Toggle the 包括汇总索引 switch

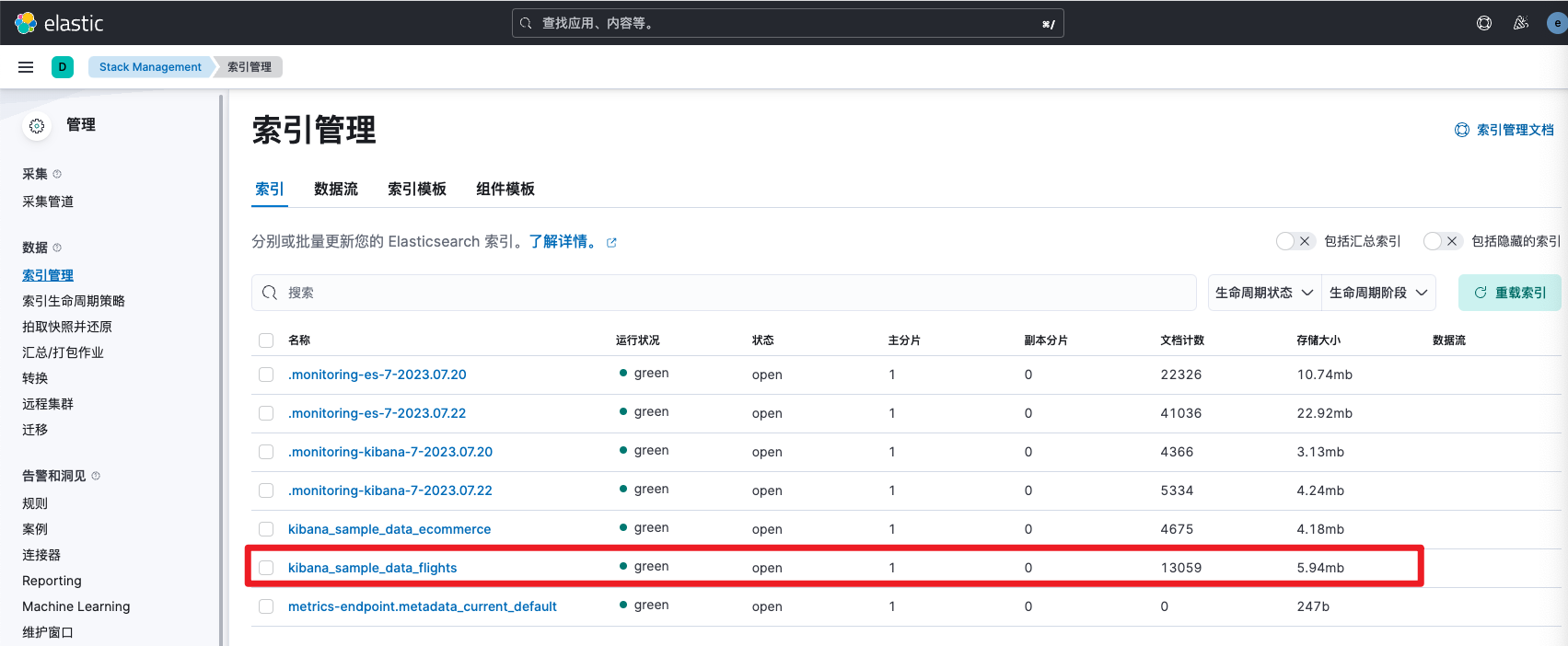click(x=1295, y=241)
